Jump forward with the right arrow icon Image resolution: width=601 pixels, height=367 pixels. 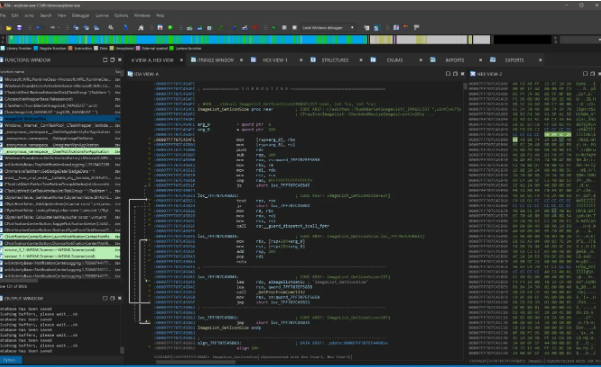point(53,28)
